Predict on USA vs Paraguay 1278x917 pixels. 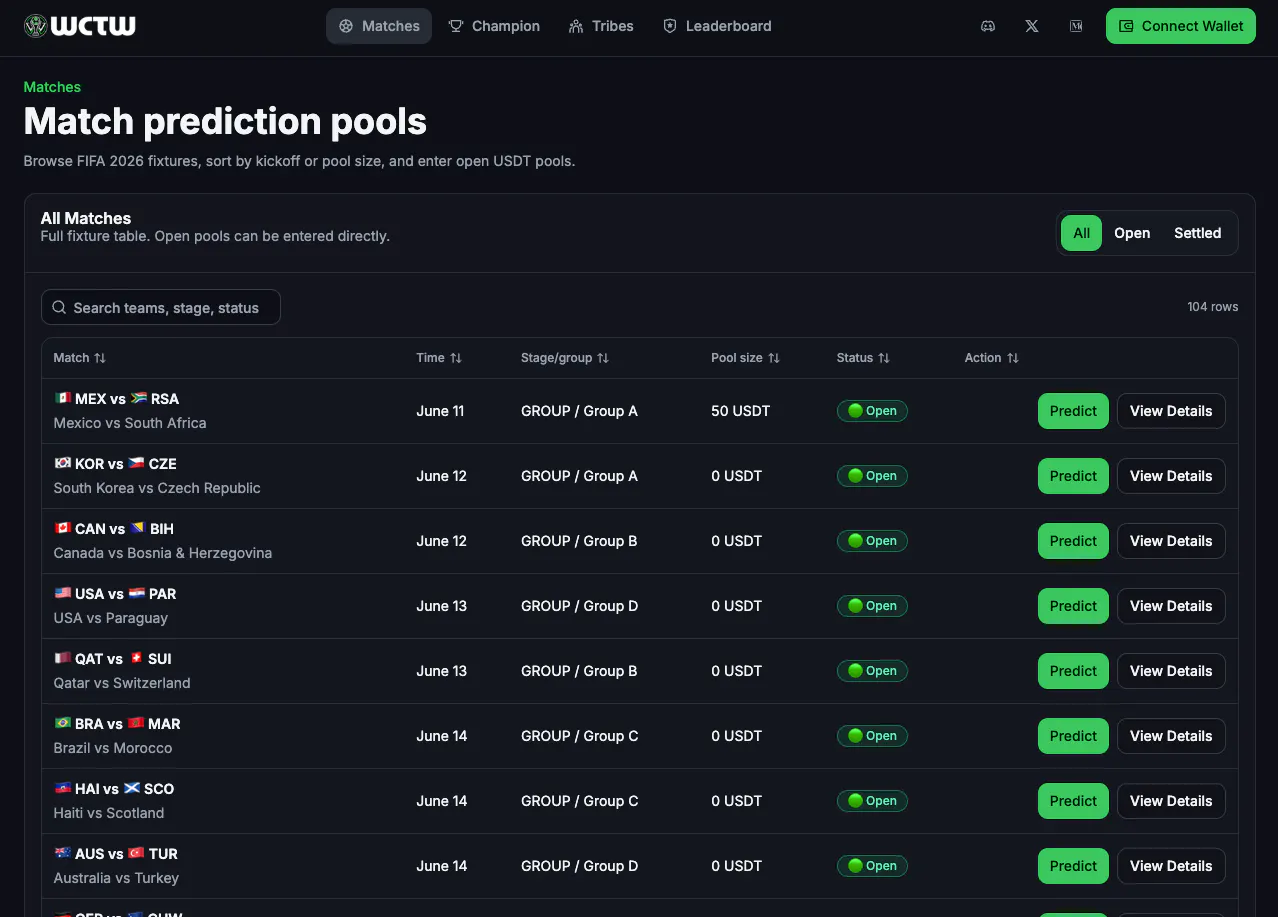tap(1073, 606)
